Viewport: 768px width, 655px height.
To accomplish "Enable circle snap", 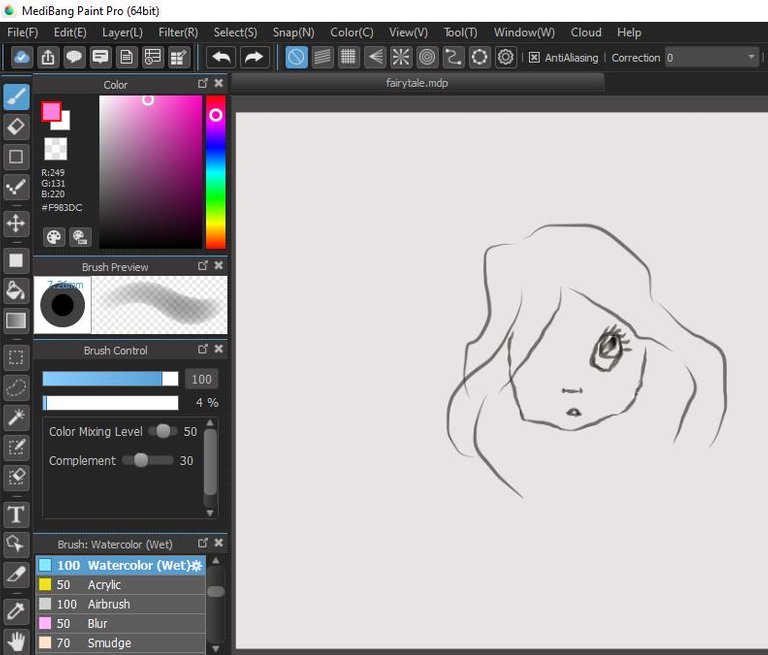I will pyautogui.click(x=427, y=57).
